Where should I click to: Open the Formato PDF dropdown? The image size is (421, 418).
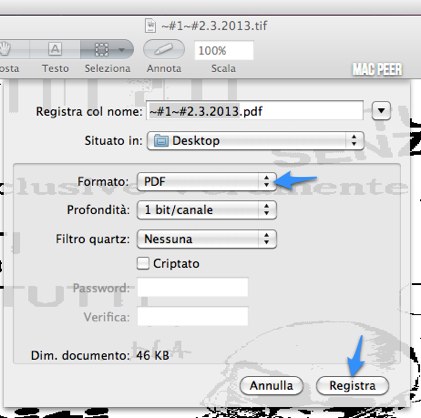pos(207,182)
